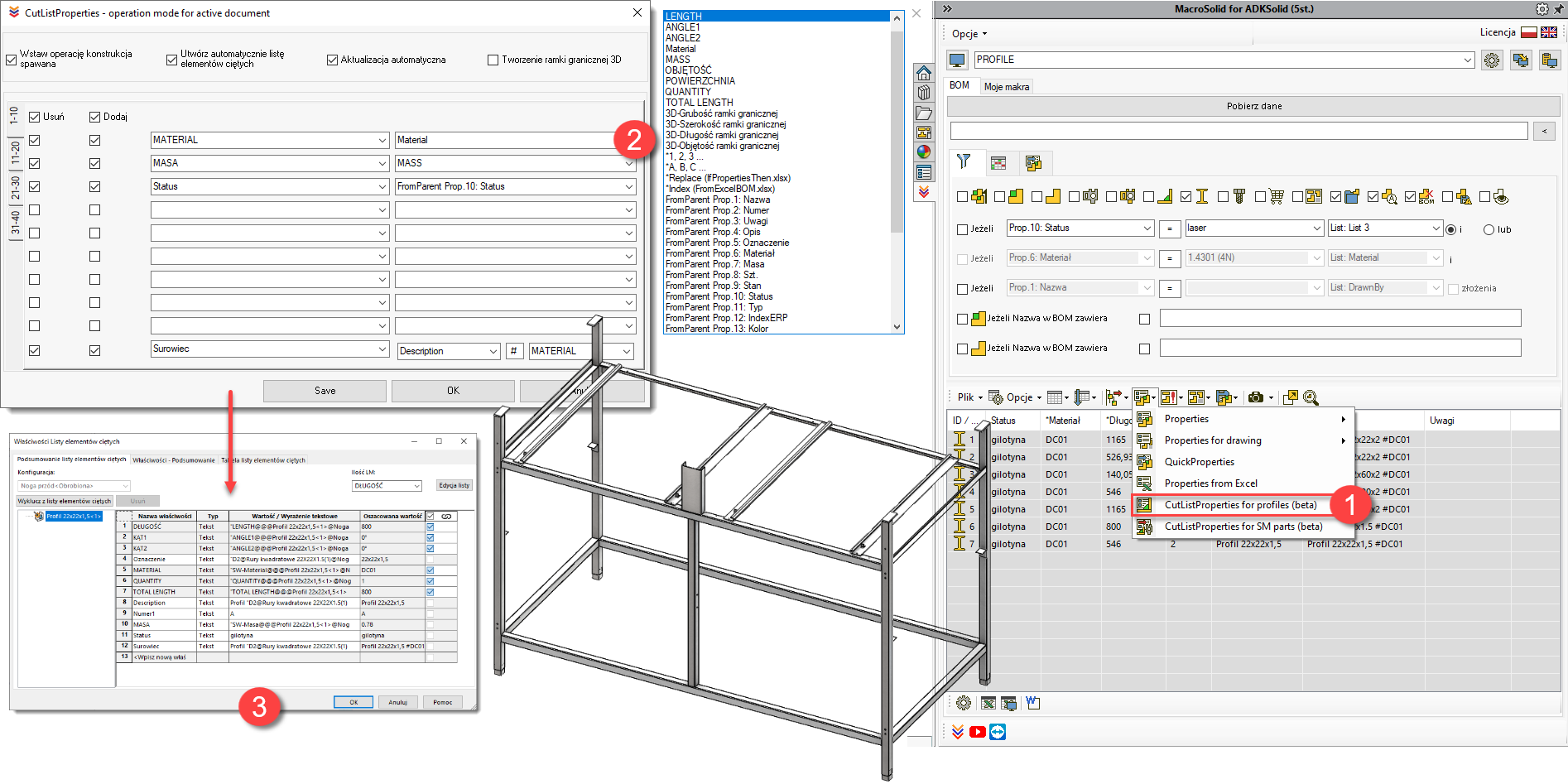
Task: Open the magnifier search icon in toolbar
Action: click(x=1311, y=397)
